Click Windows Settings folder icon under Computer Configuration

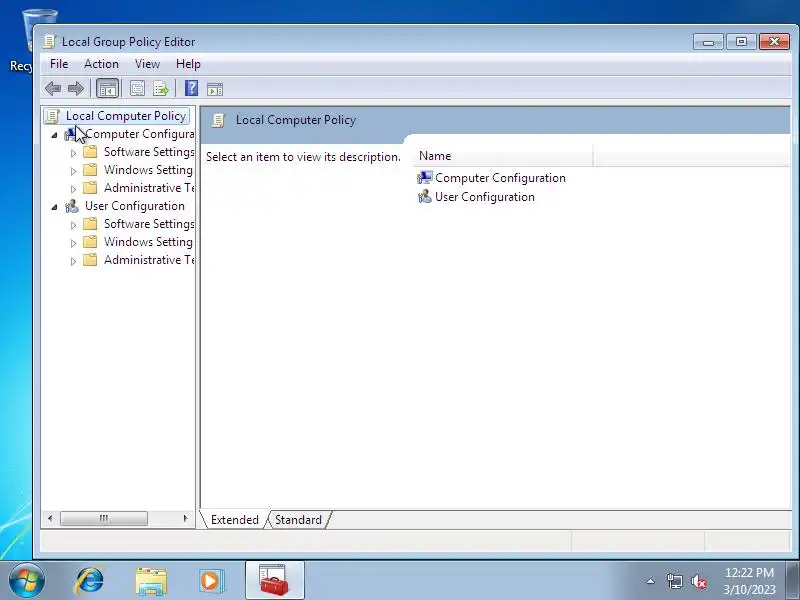click(90, 170)
